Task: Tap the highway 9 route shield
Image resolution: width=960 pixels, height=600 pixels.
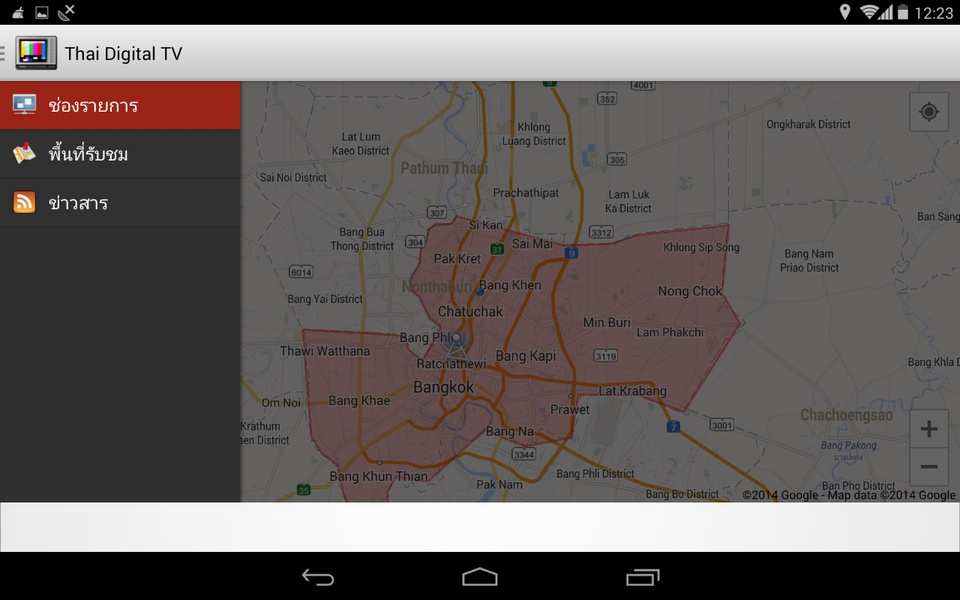Action: pyautogui.click(x=571, y=252)
